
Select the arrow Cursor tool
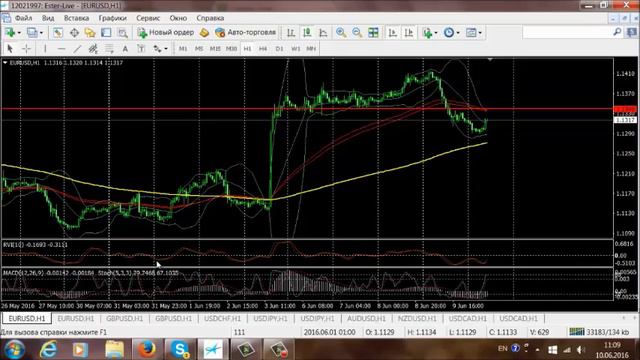(x=10, y=49)
